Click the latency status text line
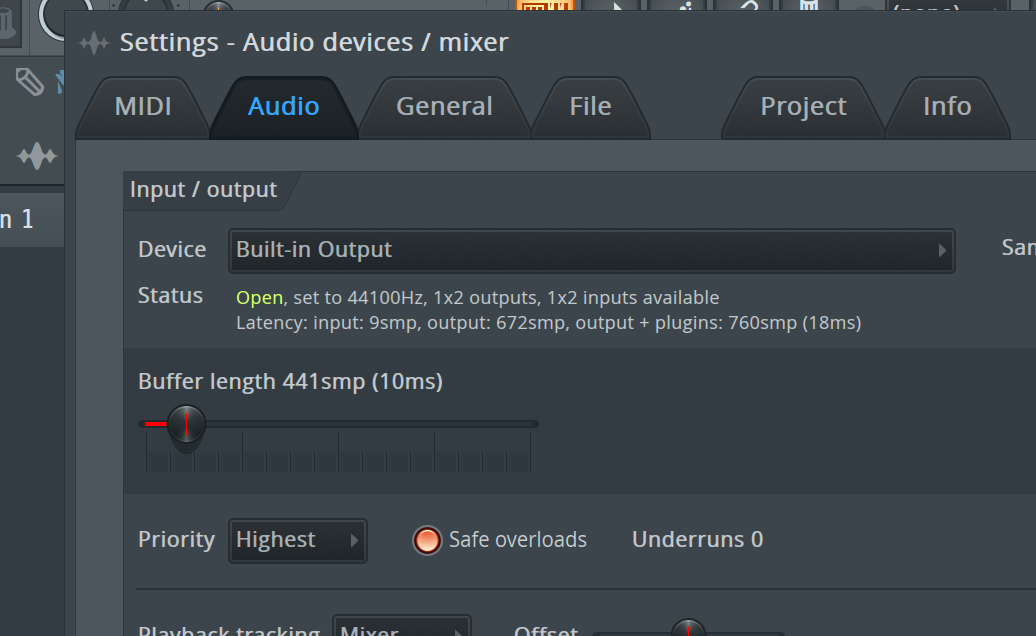Image resolution: width=1036 pixels, height=636 pixels. point(548,323)
